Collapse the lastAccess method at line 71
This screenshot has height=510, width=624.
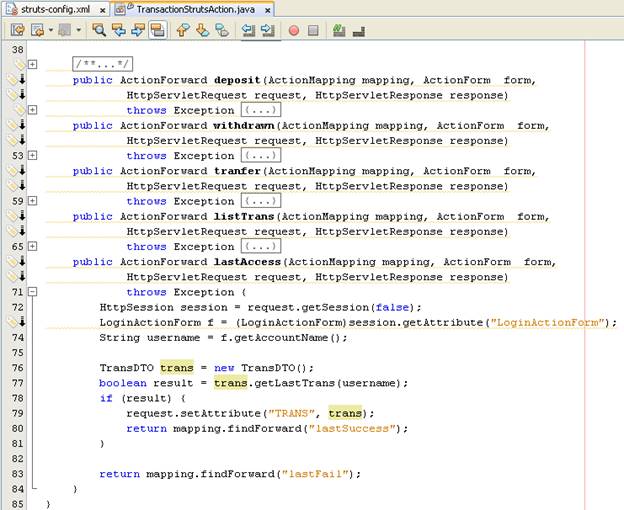(33, 292)
